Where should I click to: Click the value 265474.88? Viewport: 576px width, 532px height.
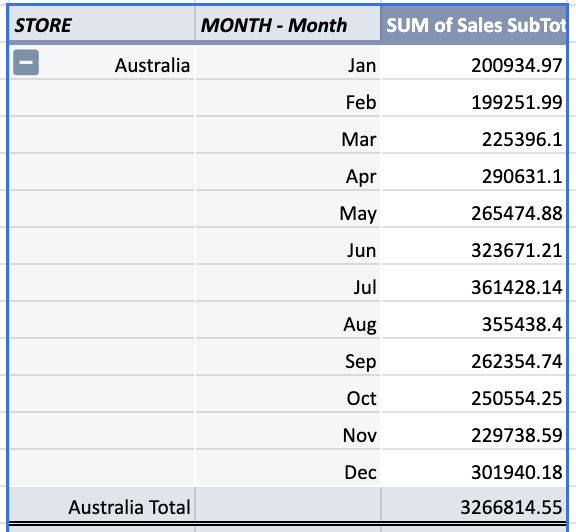516,213
